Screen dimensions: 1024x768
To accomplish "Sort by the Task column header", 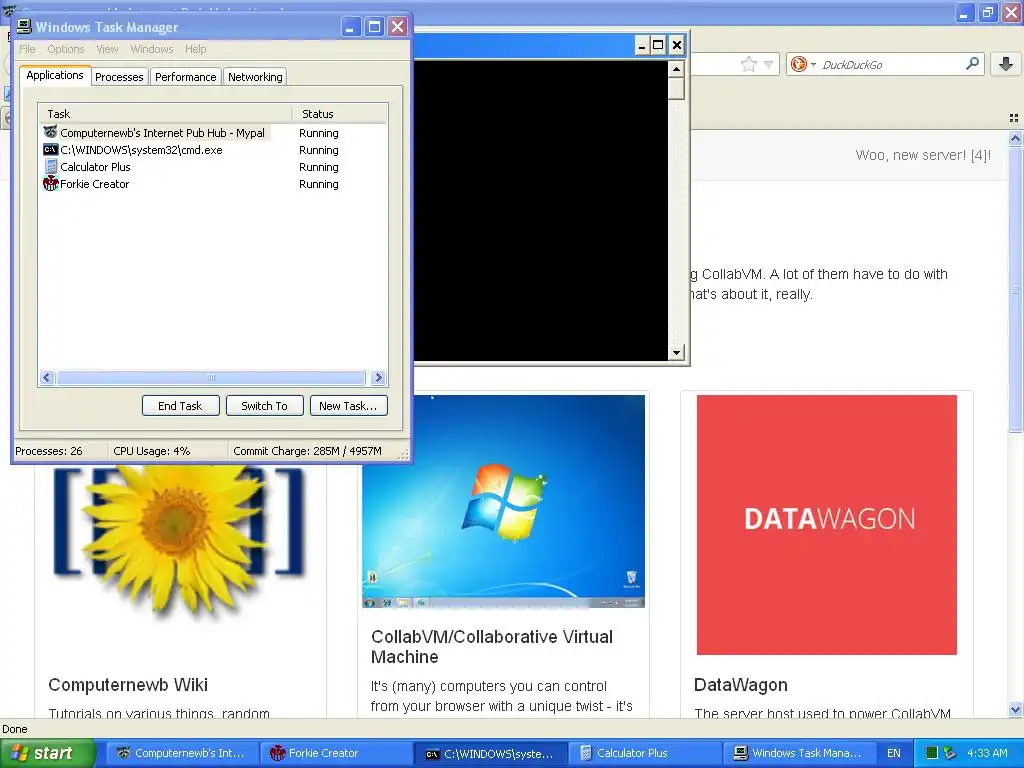I will click(165, 114).
